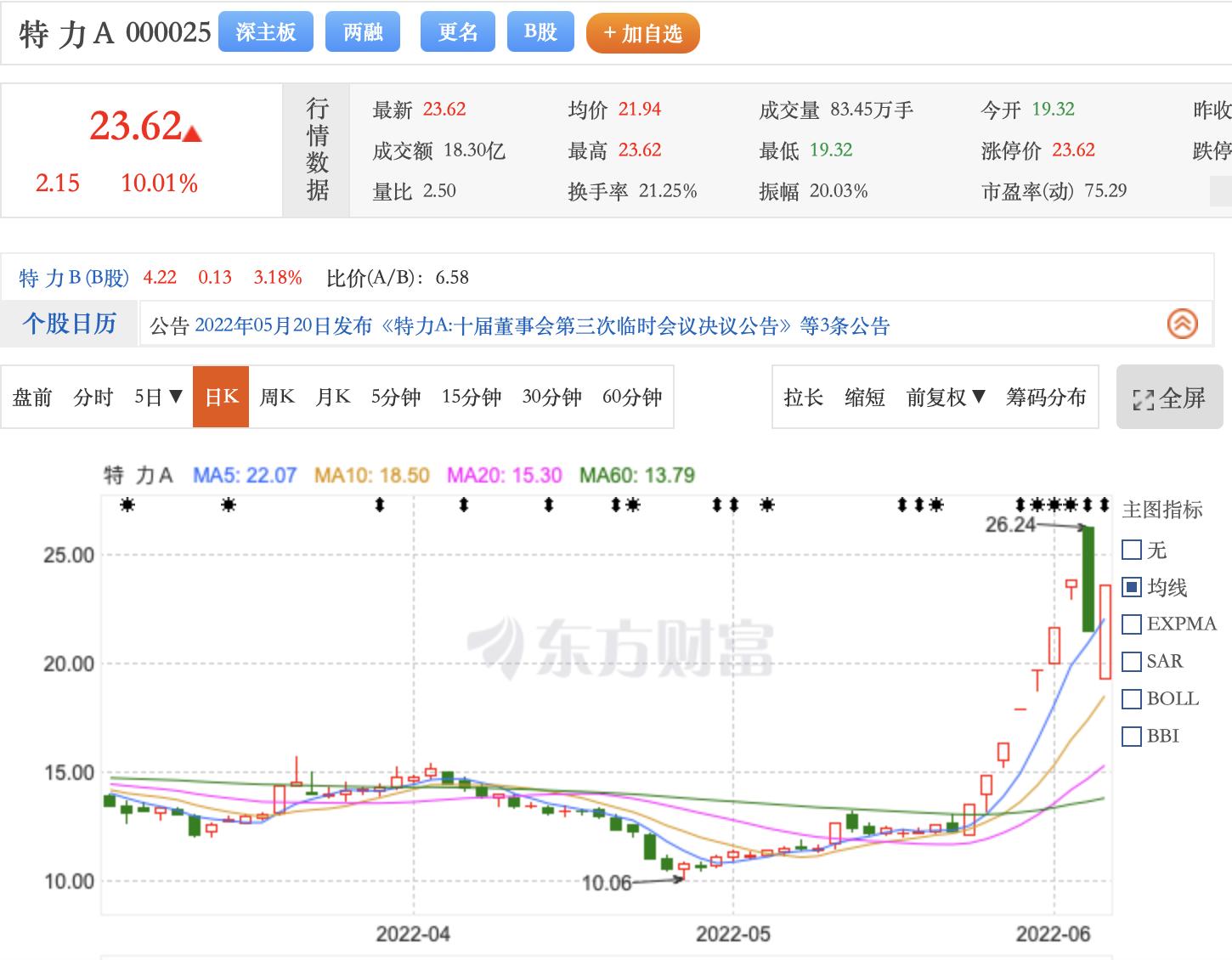This screenshot has height=960, width=1232.
Task: Collapse the announcement bar with the chevron icon
Action: click(x=1181, y=325)
